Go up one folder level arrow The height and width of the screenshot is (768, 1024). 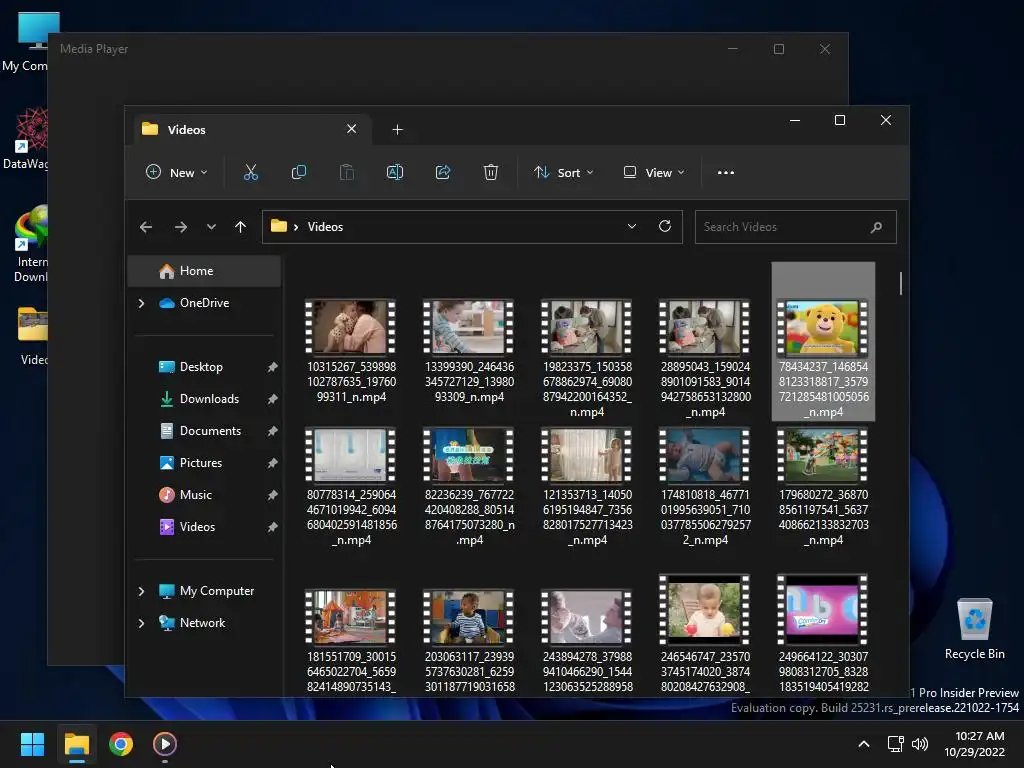click(240, 227)
